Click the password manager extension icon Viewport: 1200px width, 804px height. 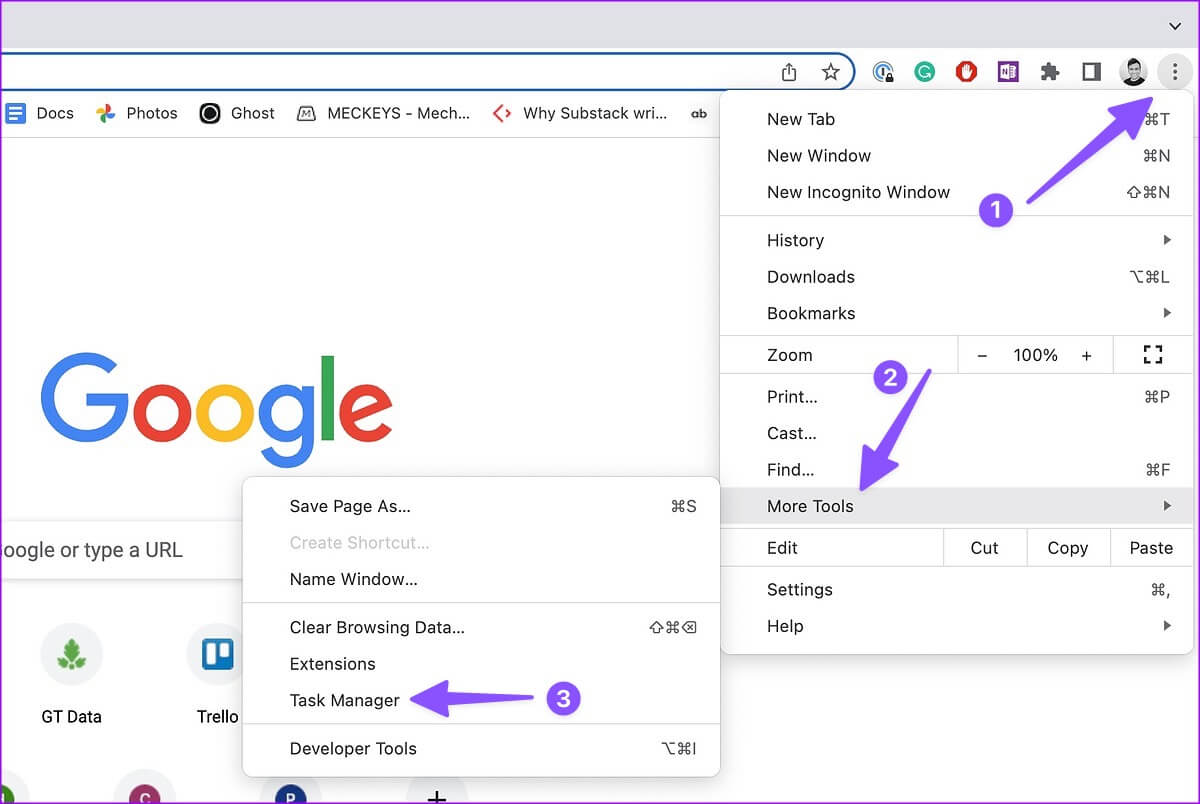pyautogui.click(x=883, y=72)
